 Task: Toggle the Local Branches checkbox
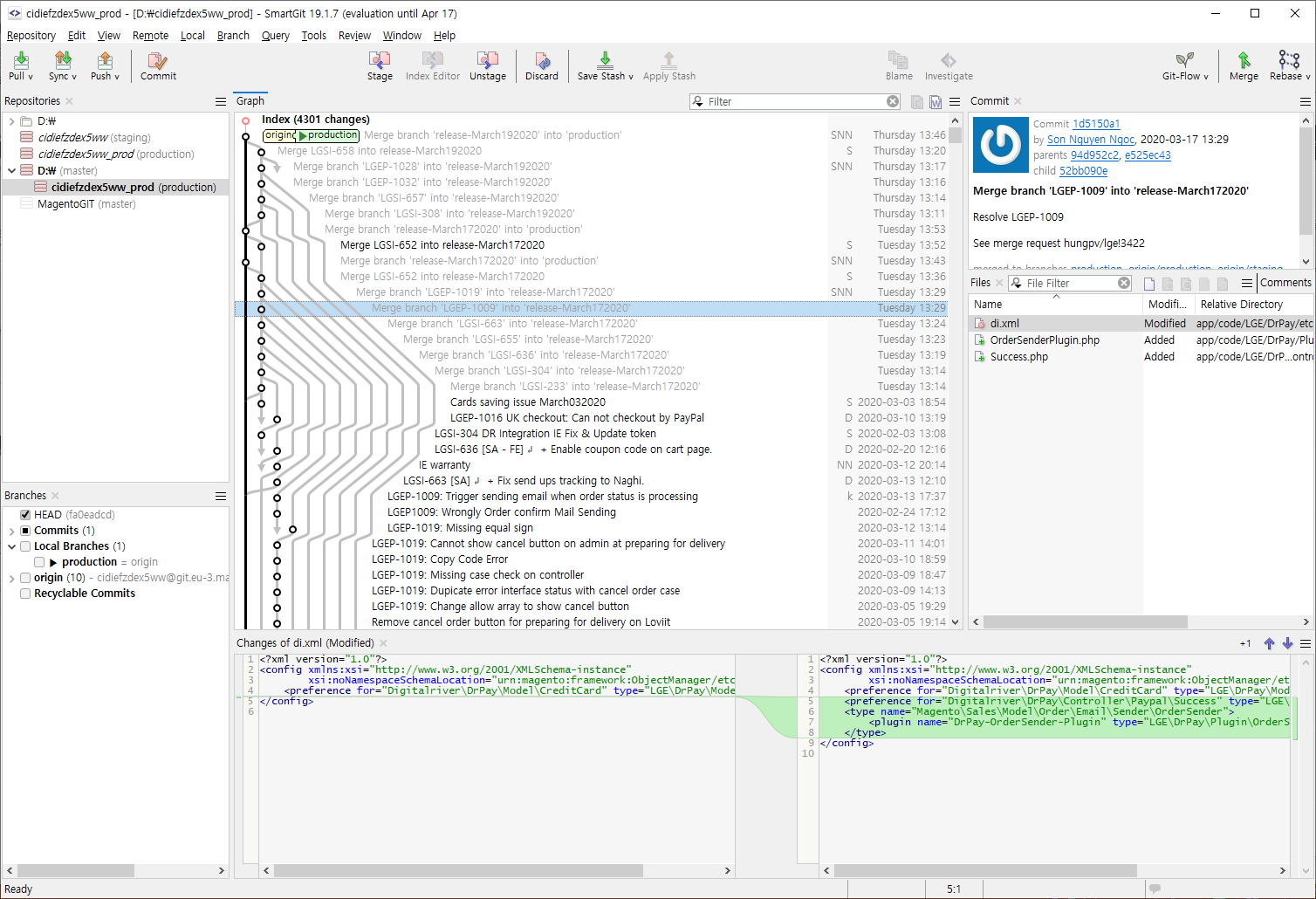point(25,546)
